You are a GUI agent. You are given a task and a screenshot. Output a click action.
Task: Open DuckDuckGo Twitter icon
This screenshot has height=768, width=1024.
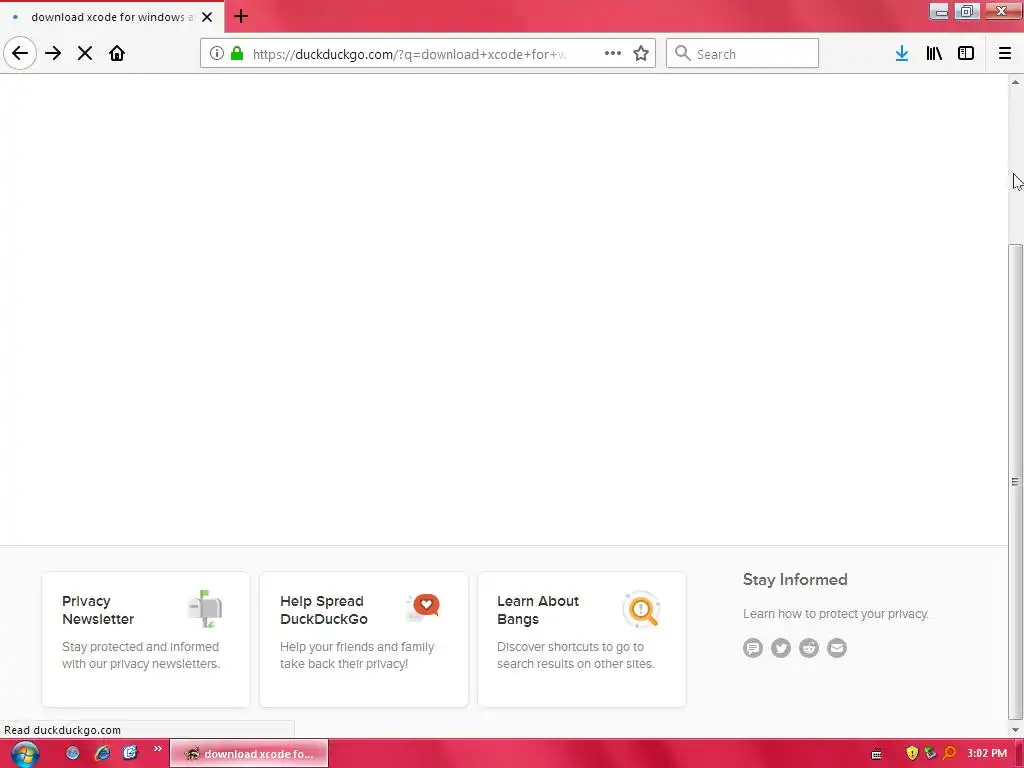781,648
